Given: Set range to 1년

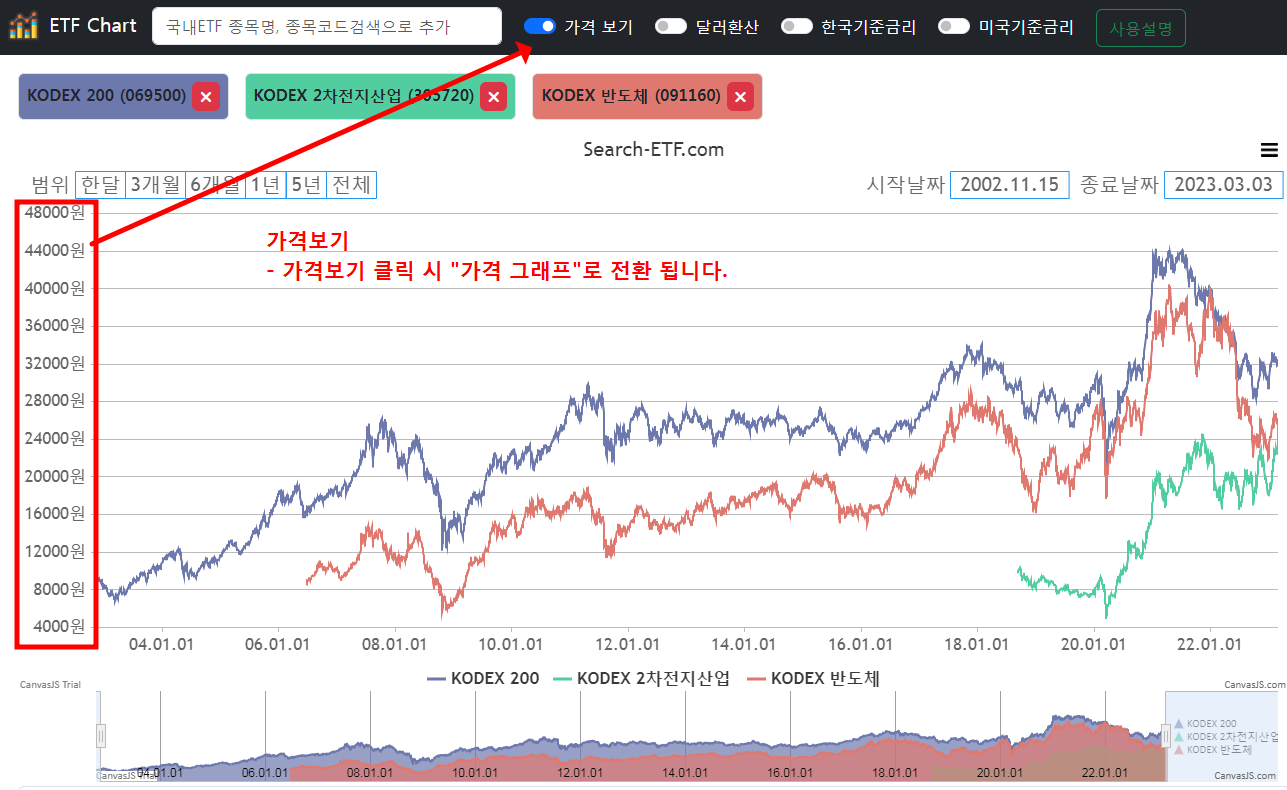Looking at the screenshot, I should (265, 185).
